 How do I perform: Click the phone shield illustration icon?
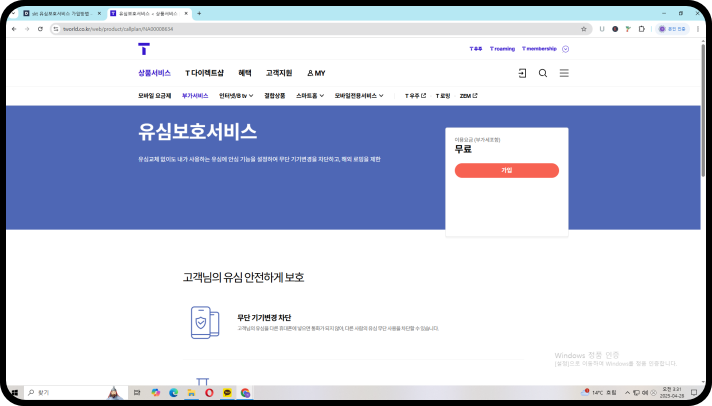[x=205, y=322]
